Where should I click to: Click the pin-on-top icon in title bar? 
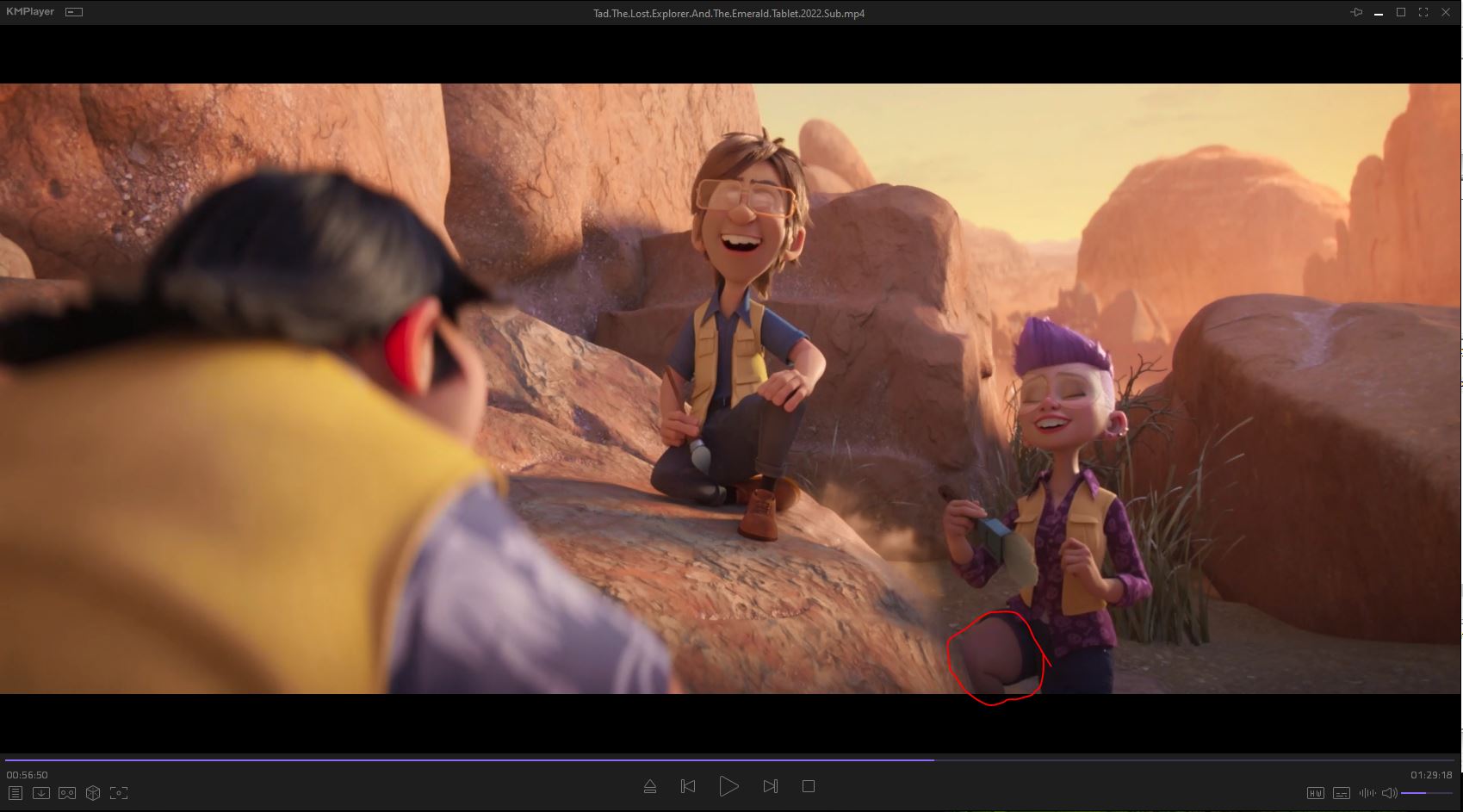(1356, 12)
